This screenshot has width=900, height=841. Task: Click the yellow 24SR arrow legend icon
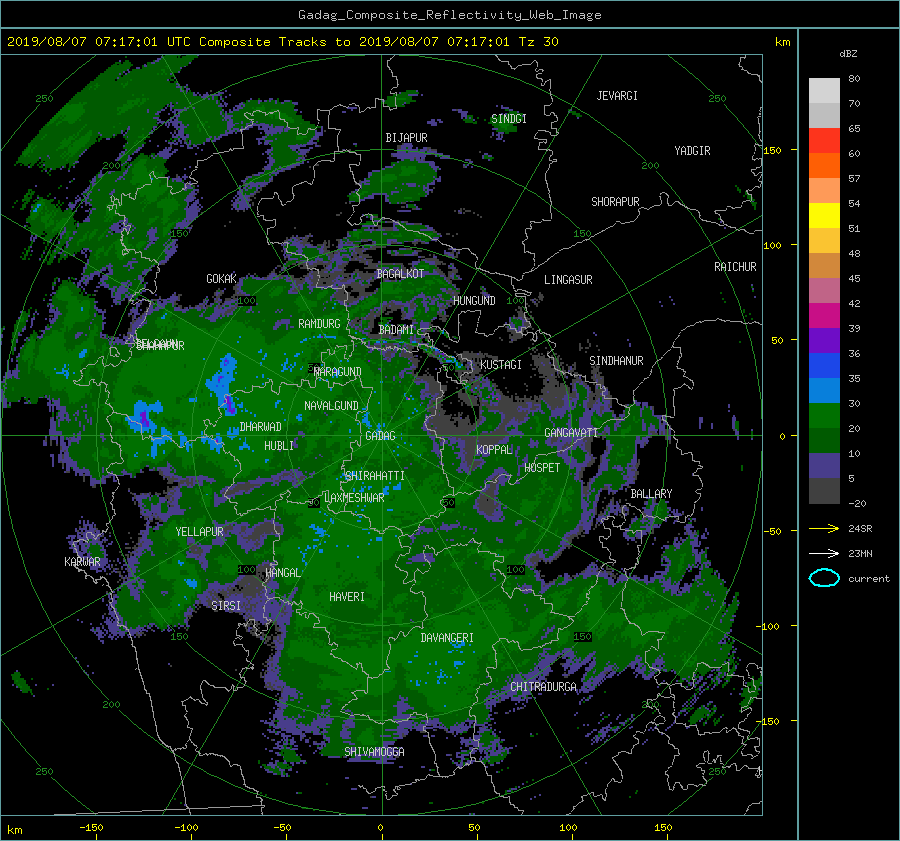pos(824,528)
